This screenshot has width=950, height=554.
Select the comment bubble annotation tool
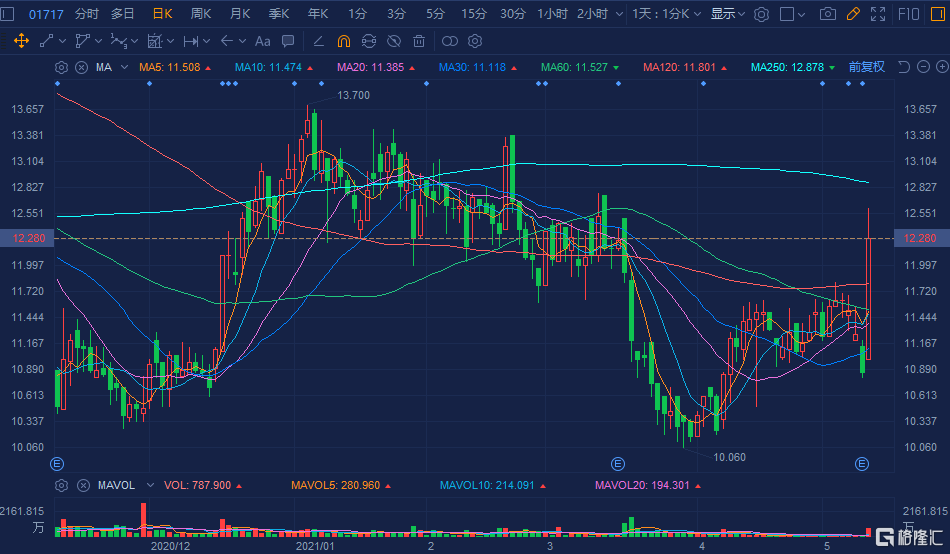pyautogui.click(x=288, y=41)
